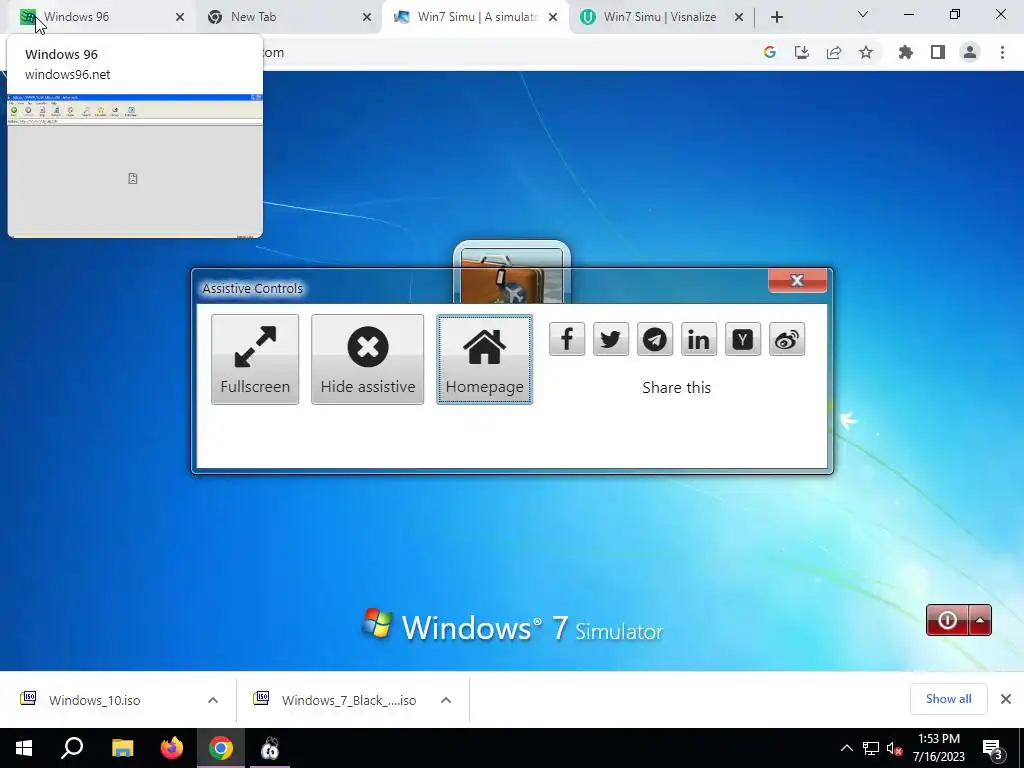The width and height of the screenshot is (1024, 768).
Task: Switch to Win7 Simu Visnalize tab
Action: [x=661, y=17]
